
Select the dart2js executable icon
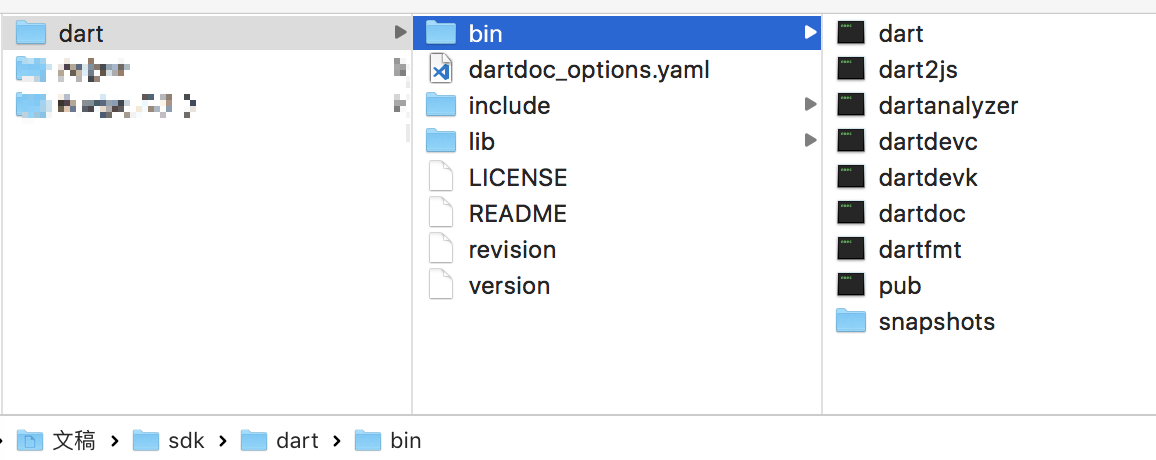tap(851, 69)
